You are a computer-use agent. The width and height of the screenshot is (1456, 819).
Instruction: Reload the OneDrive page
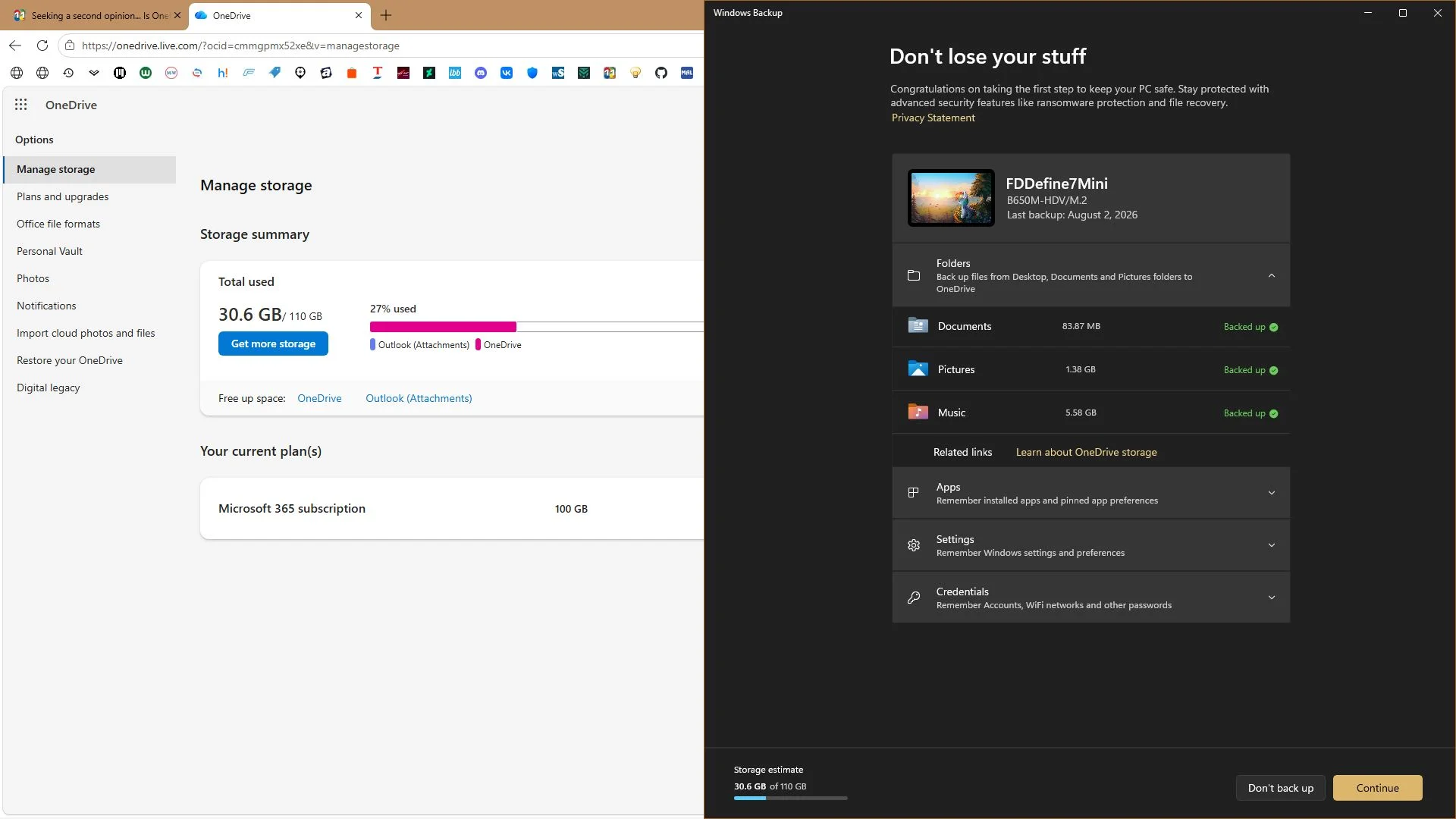(x=42, y=45)
